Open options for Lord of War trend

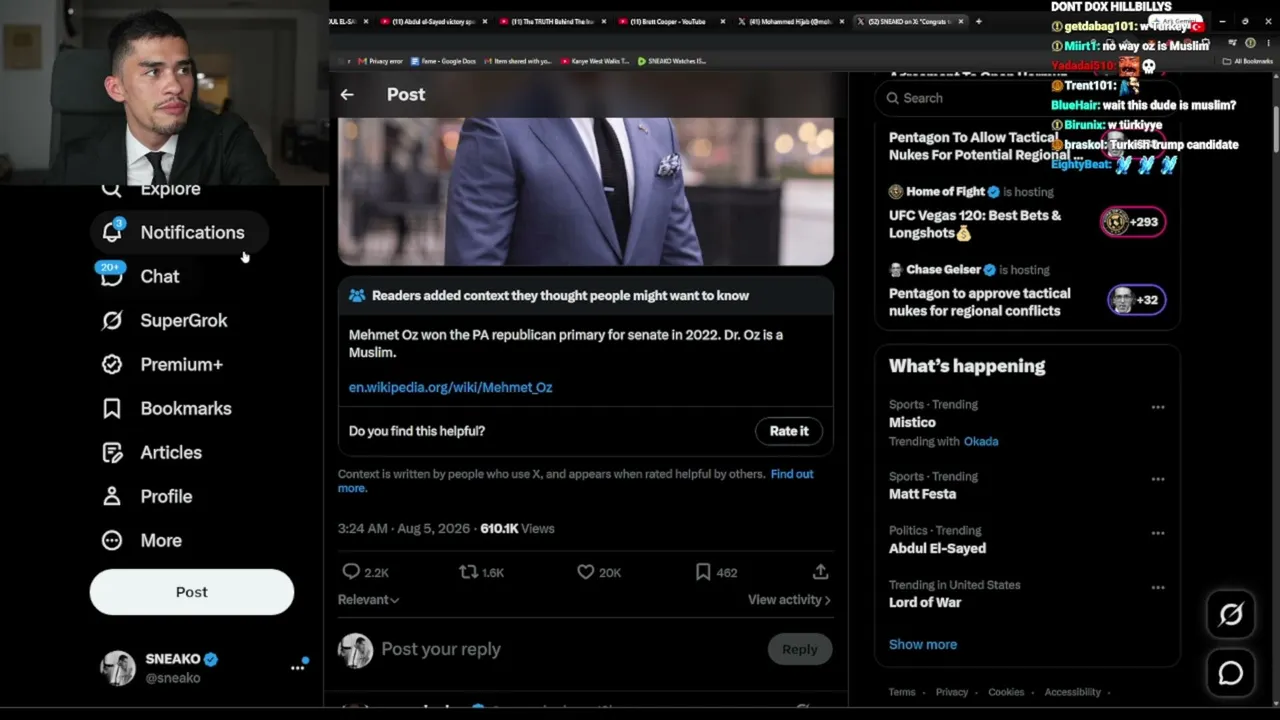point(1158,587)
